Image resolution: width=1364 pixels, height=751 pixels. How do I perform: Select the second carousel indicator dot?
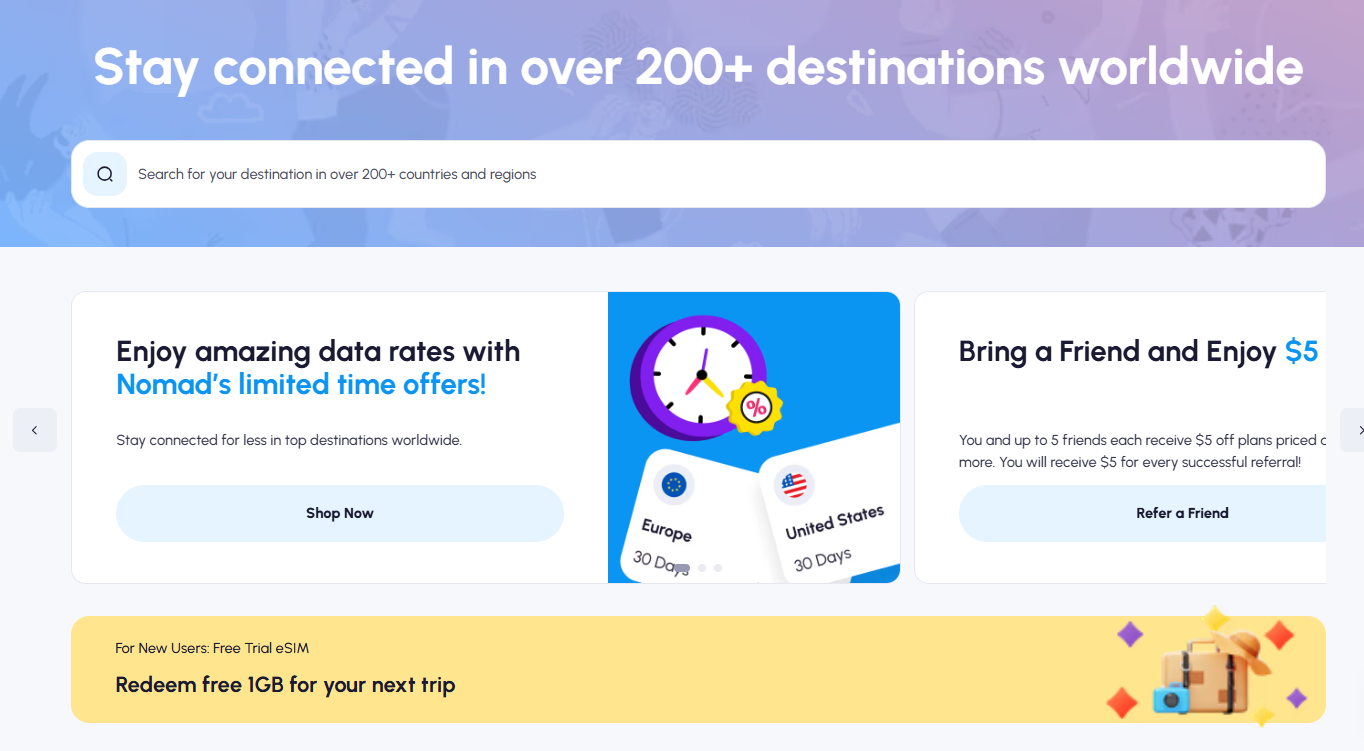tap(702, 568)
